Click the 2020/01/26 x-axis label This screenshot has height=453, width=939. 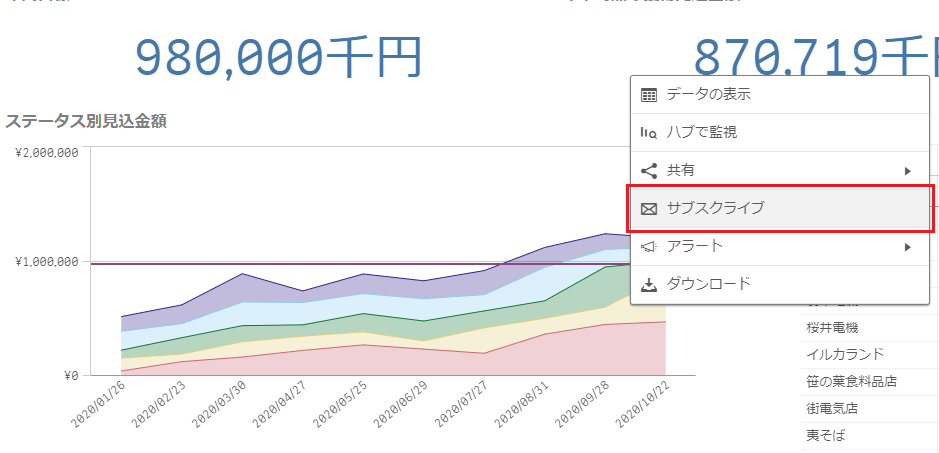(x=99, y=406)
